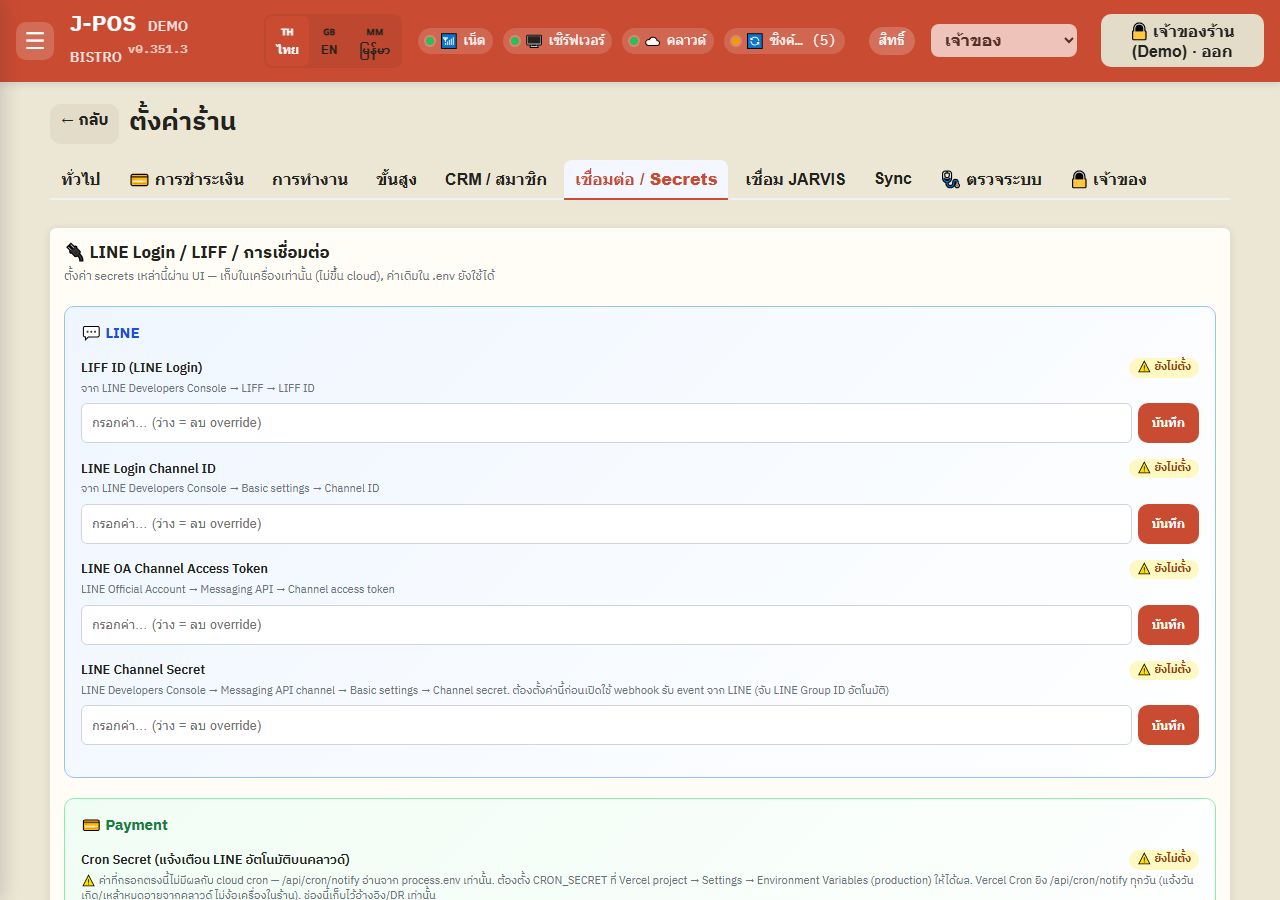Open the เชื่อม JARVIS tab
This screenshot has height=900, width=1280.
click(796, 180)
